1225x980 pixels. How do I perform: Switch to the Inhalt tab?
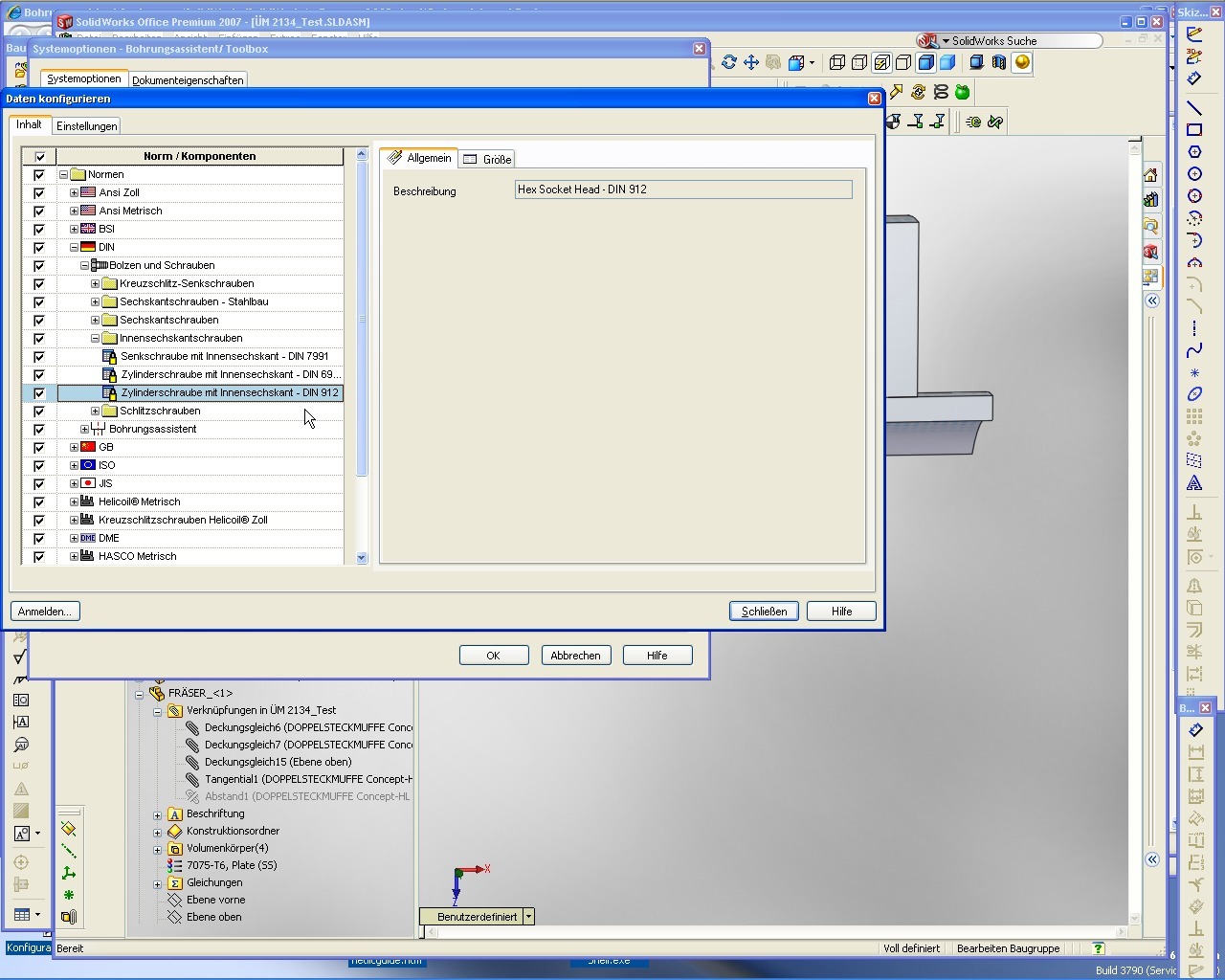(x=29, y=124)
